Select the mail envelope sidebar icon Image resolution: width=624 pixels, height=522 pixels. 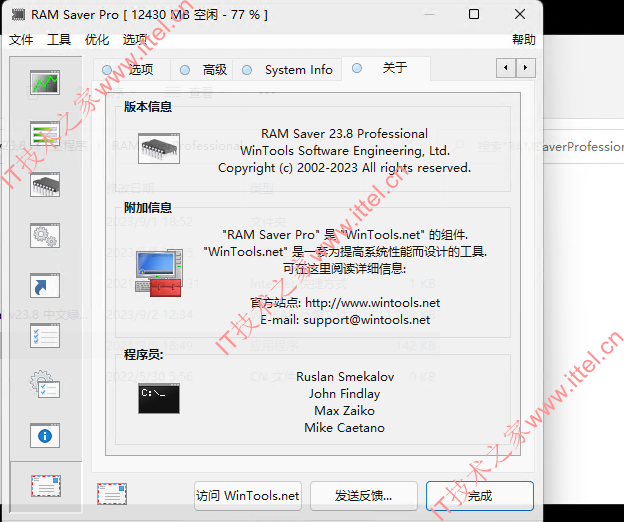tap(46, 486)
